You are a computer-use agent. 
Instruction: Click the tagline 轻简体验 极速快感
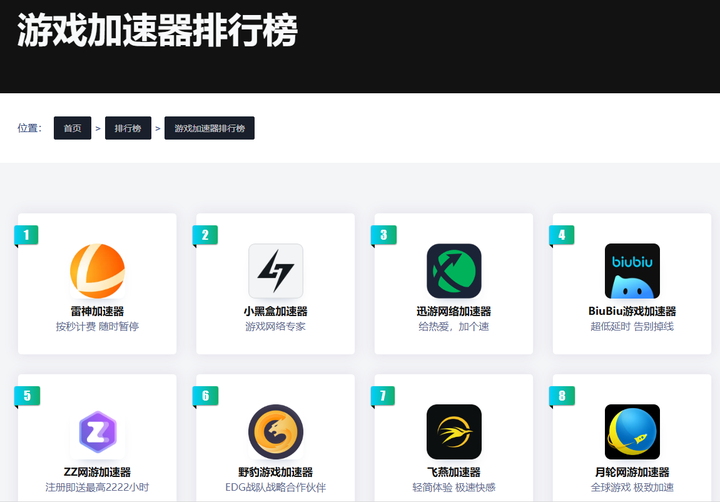454,487
